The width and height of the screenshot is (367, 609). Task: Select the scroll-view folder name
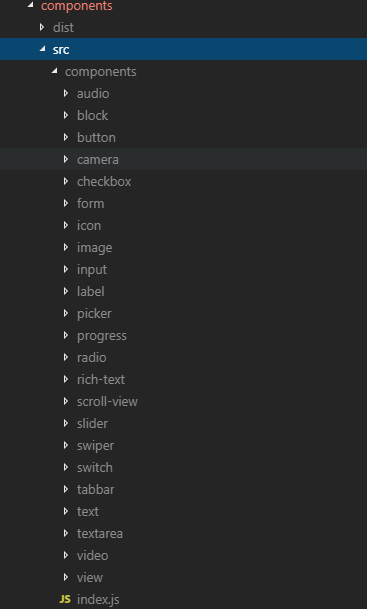click(107, 402)
